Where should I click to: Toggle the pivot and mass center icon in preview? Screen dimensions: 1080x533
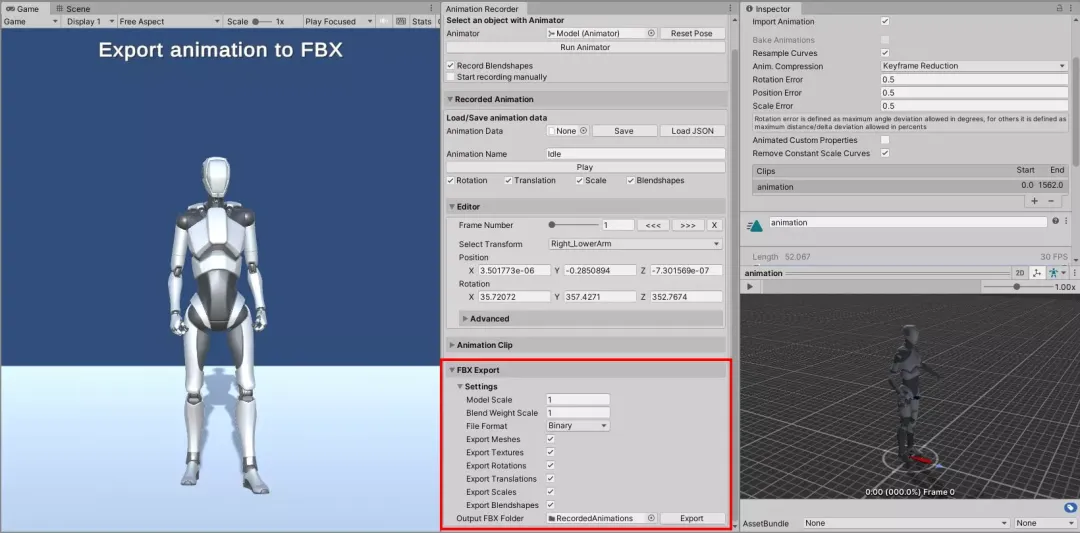[1037, 273]
